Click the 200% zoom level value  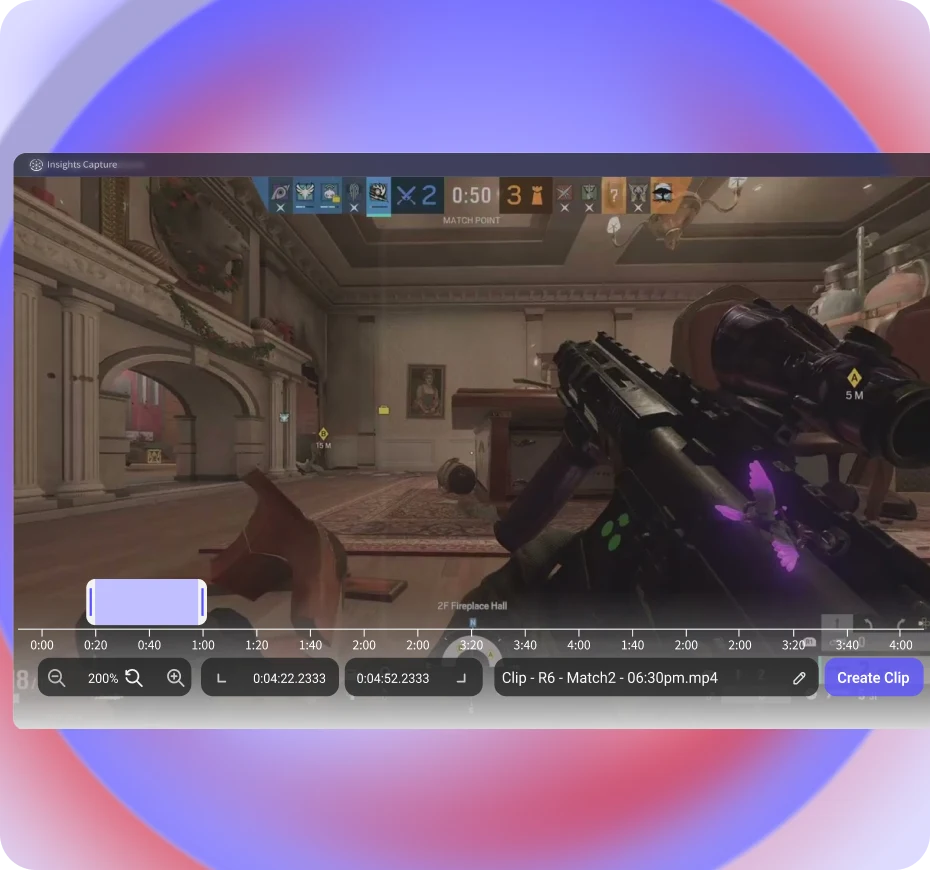click(103, 678)
